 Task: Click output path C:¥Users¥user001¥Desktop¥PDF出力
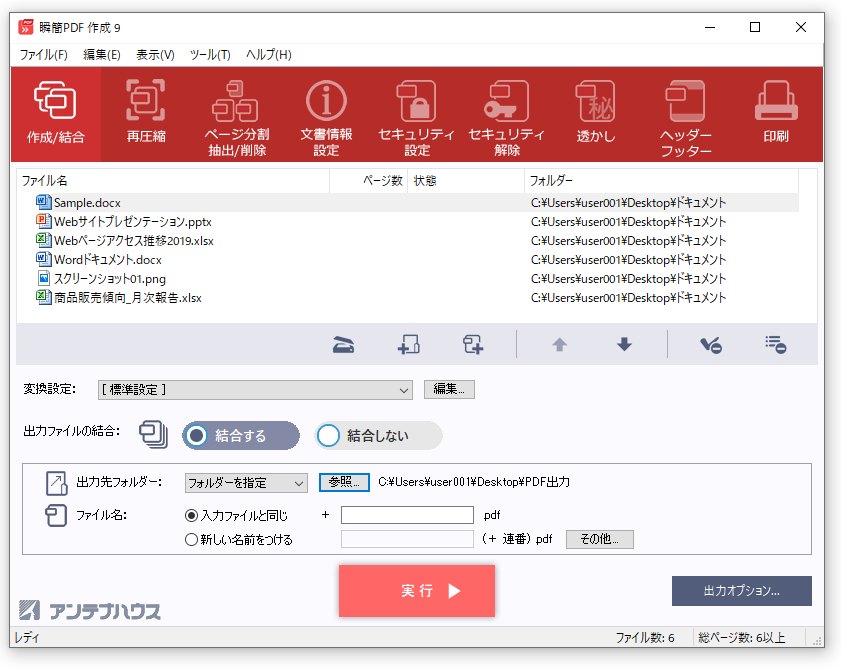(x=474, y=482)
